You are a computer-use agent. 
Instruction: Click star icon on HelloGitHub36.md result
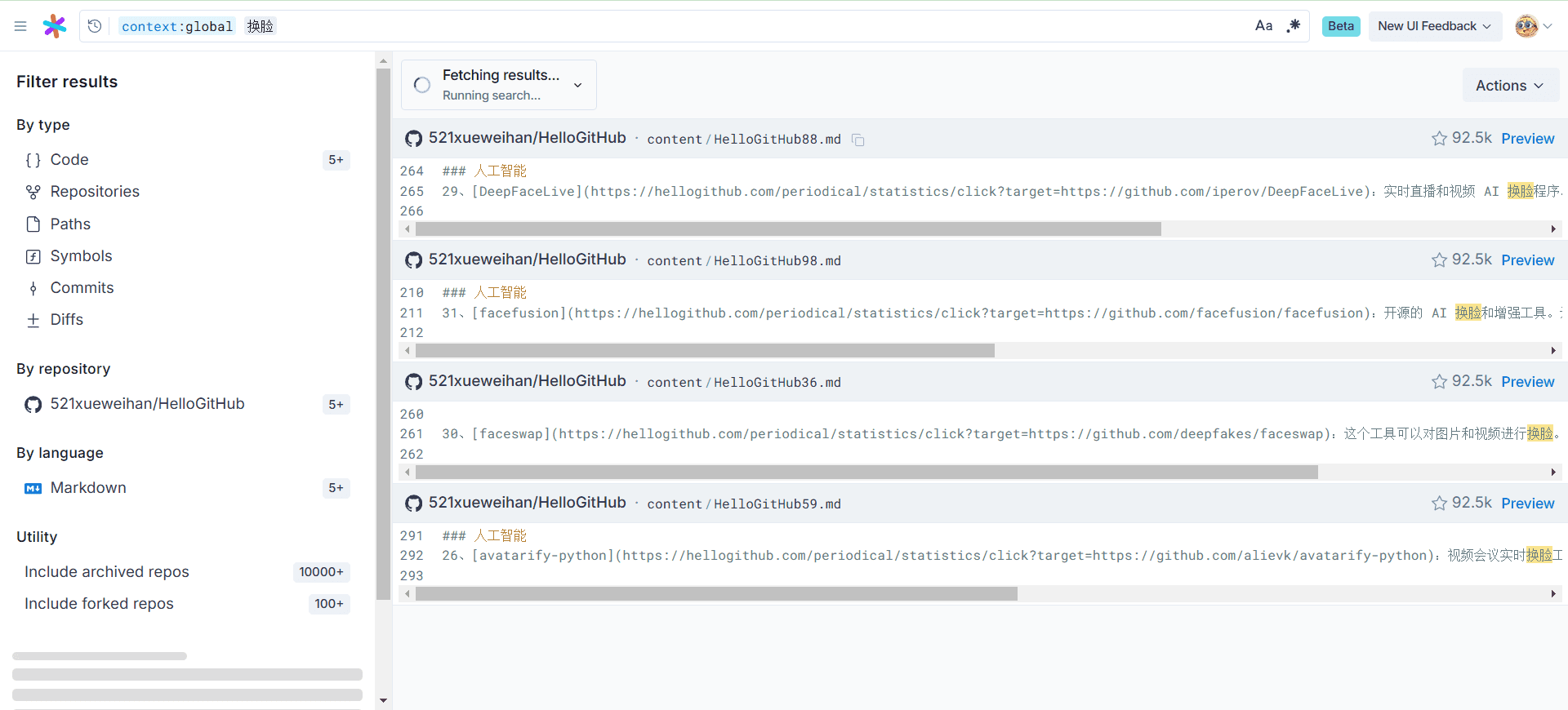1439,382
